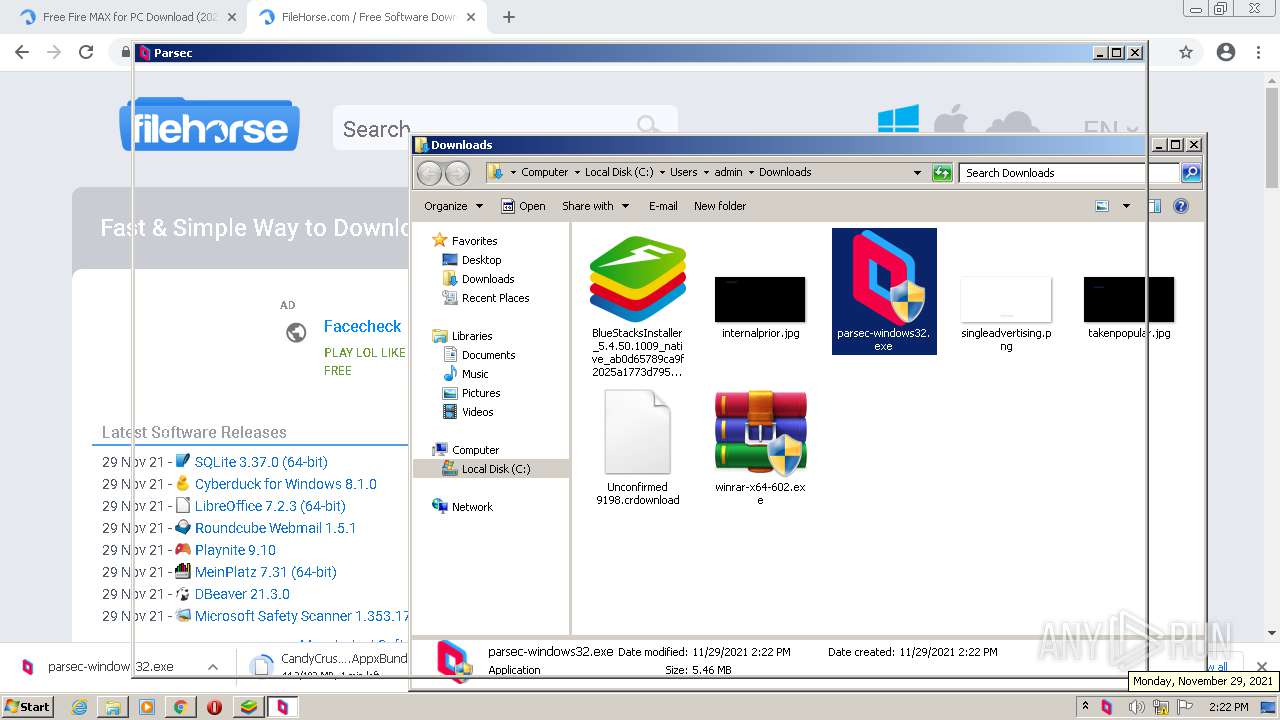Open the Facecheck ad link
1280x720 pixels.
point(362,326)
